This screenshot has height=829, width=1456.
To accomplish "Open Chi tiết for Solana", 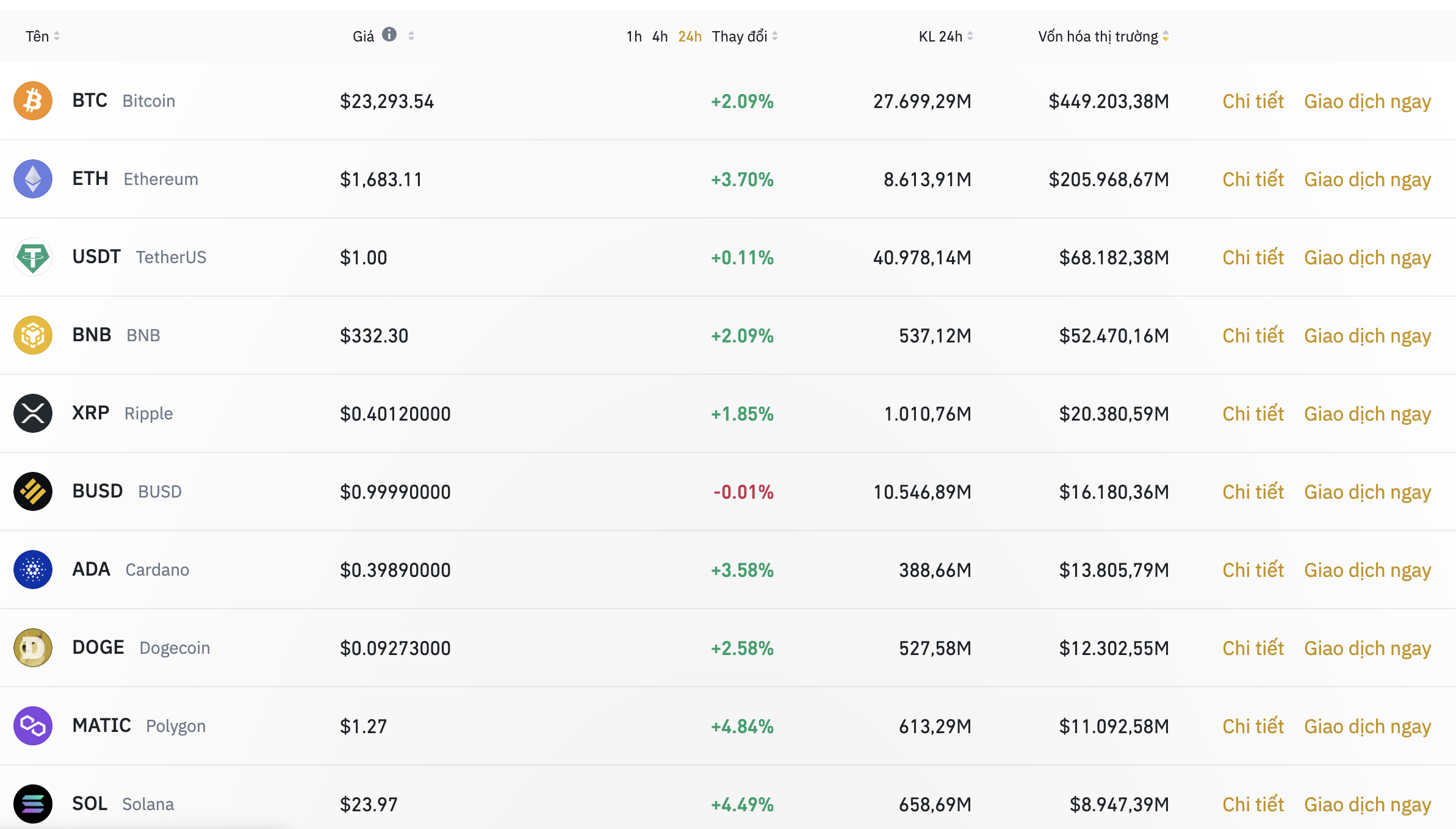I will tap(1253, 804).
